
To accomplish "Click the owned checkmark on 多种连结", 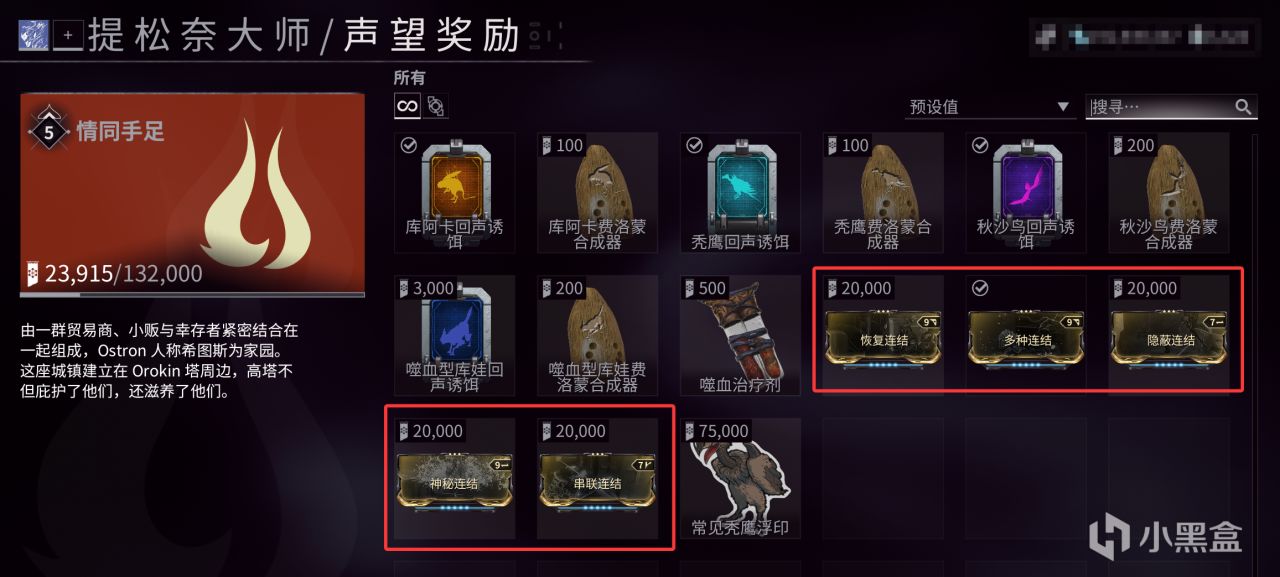I will (980, 288).
